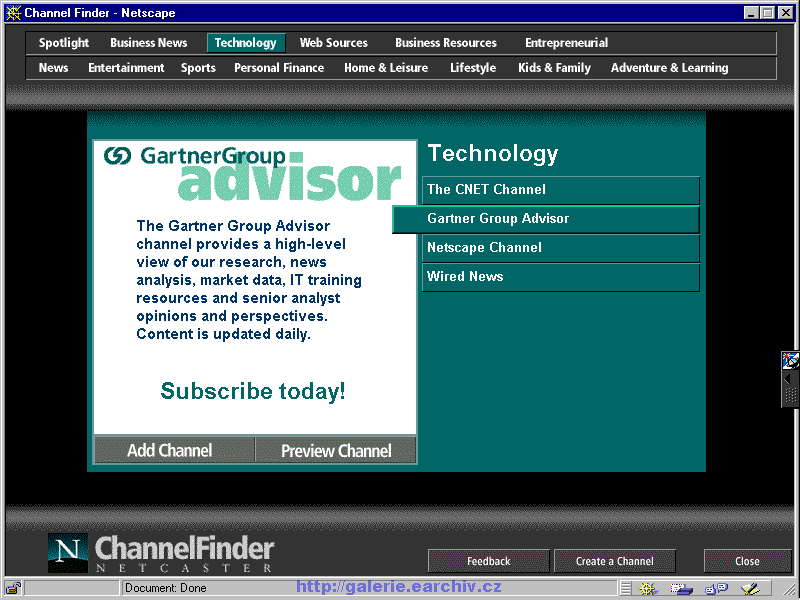Switch to the Business News category
Screen dimensions: 800x600
click(148, 43)
